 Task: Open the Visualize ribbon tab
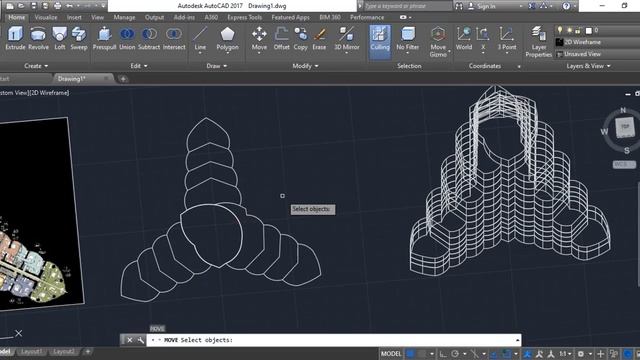46,17
